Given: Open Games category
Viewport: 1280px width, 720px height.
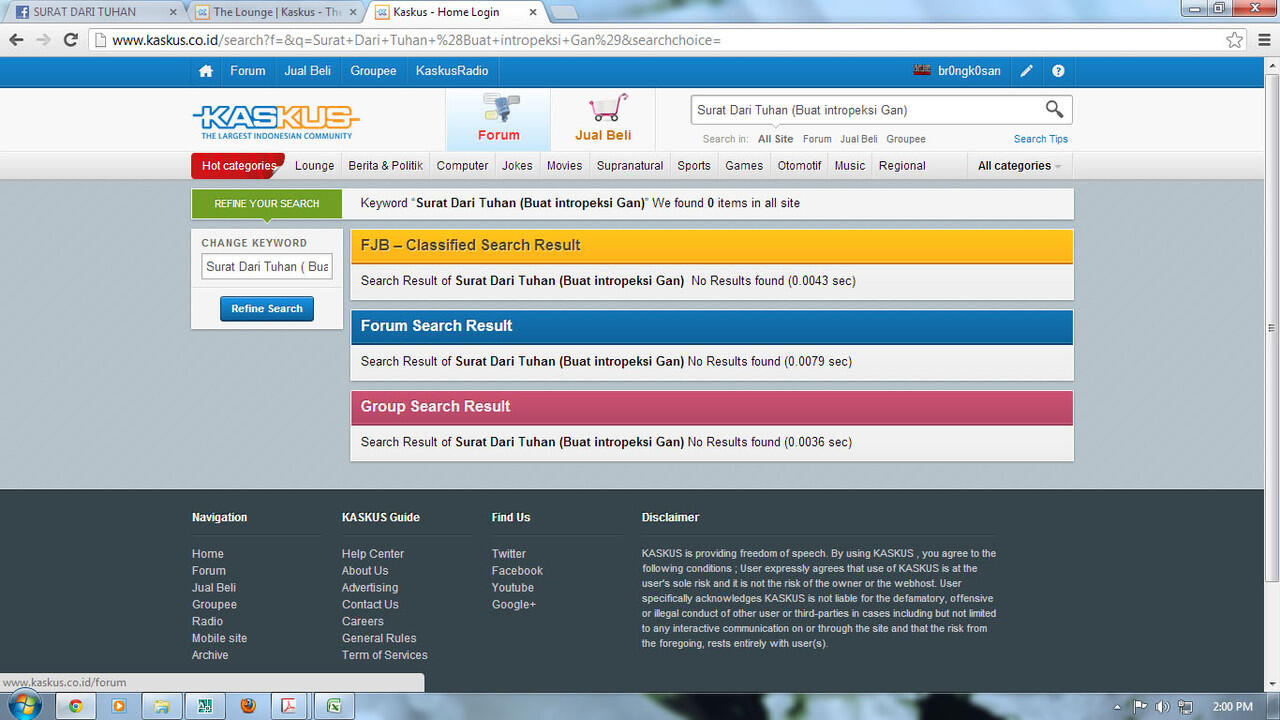Looking at the screenshot, I should point(744,166).
